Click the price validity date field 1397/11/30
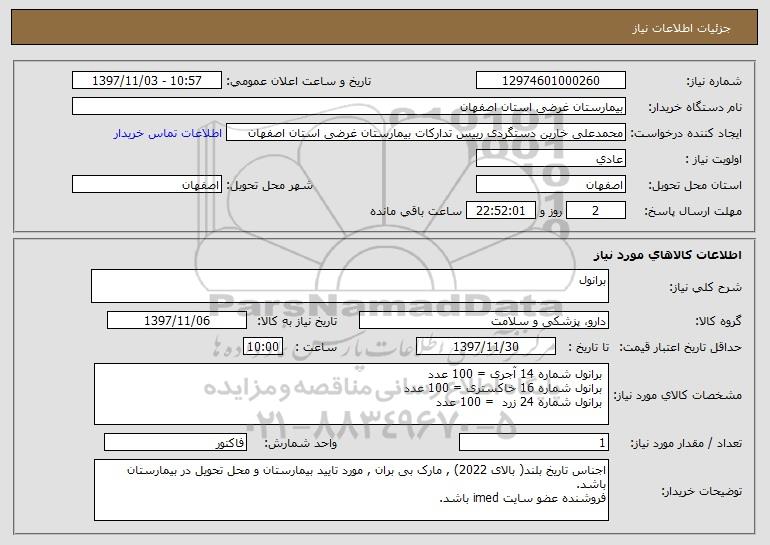 (486, 347)
